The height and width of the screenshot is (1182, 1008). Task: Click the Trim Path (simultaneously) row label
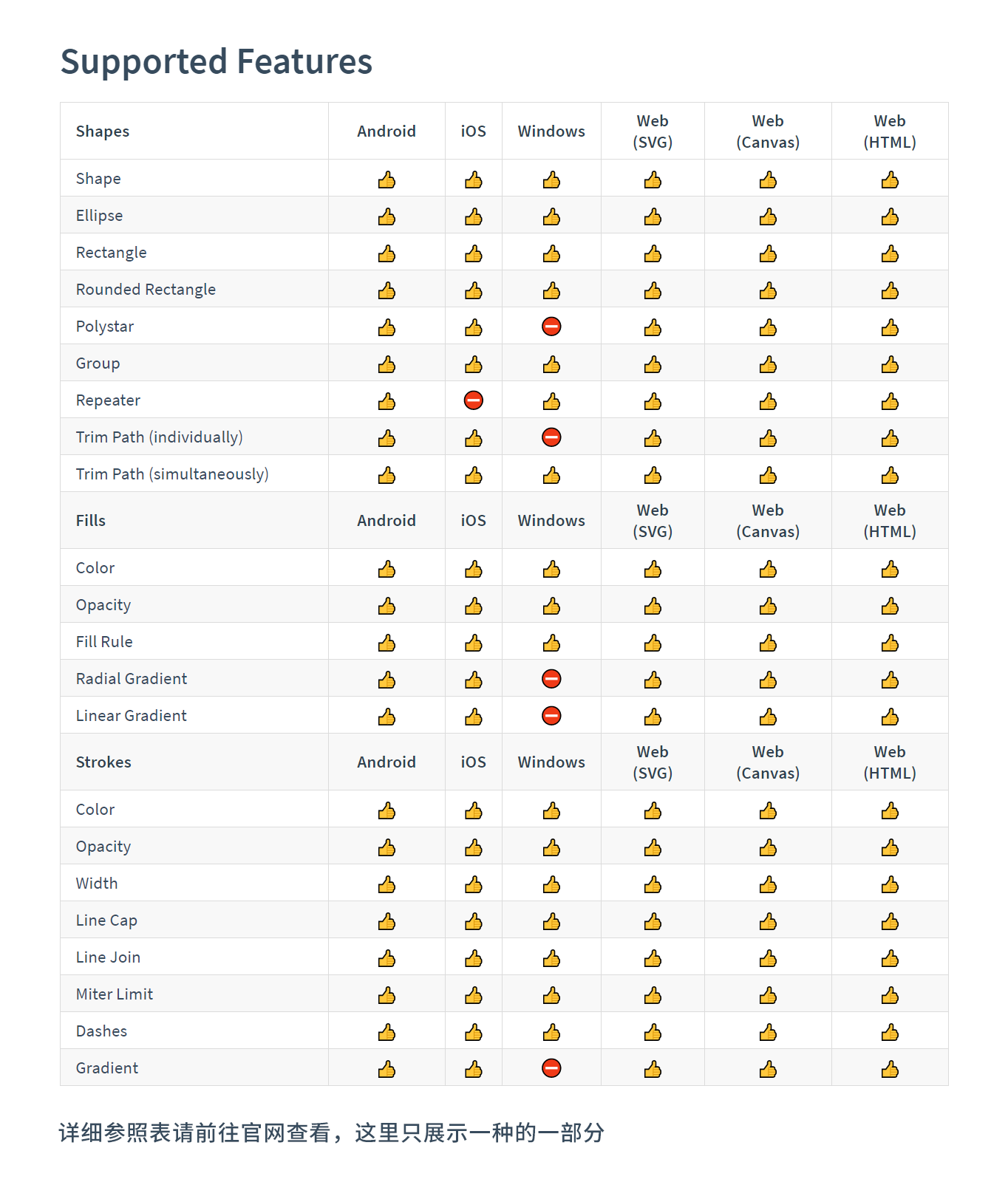point(172,474)
